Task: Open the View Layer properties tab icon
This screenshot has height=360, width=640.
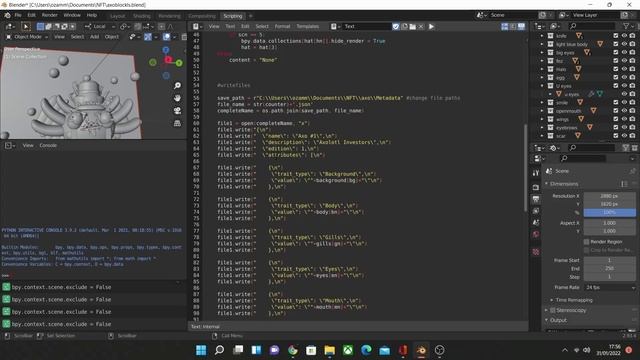Action: (x=536, y=211)
